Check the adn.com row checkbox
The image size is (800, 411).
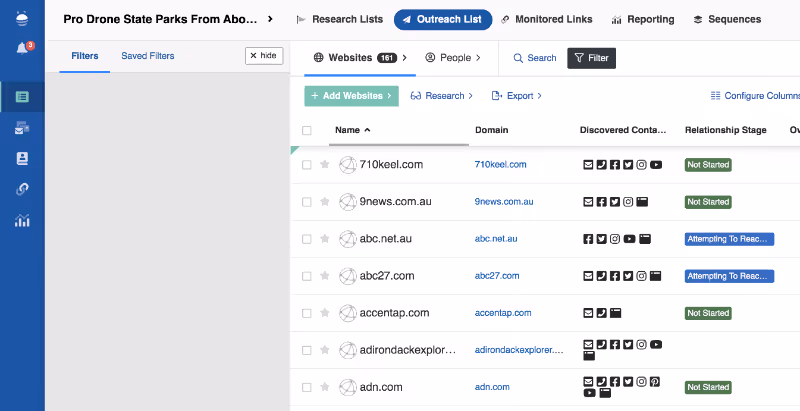click(x=307, y=387)
